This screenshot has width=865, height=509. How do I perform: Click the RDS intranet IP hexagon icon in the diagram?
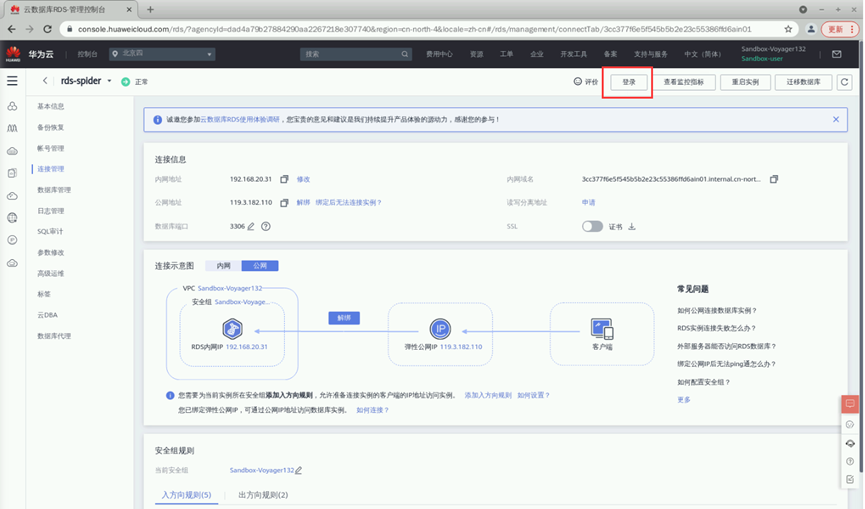pos(232,329)
